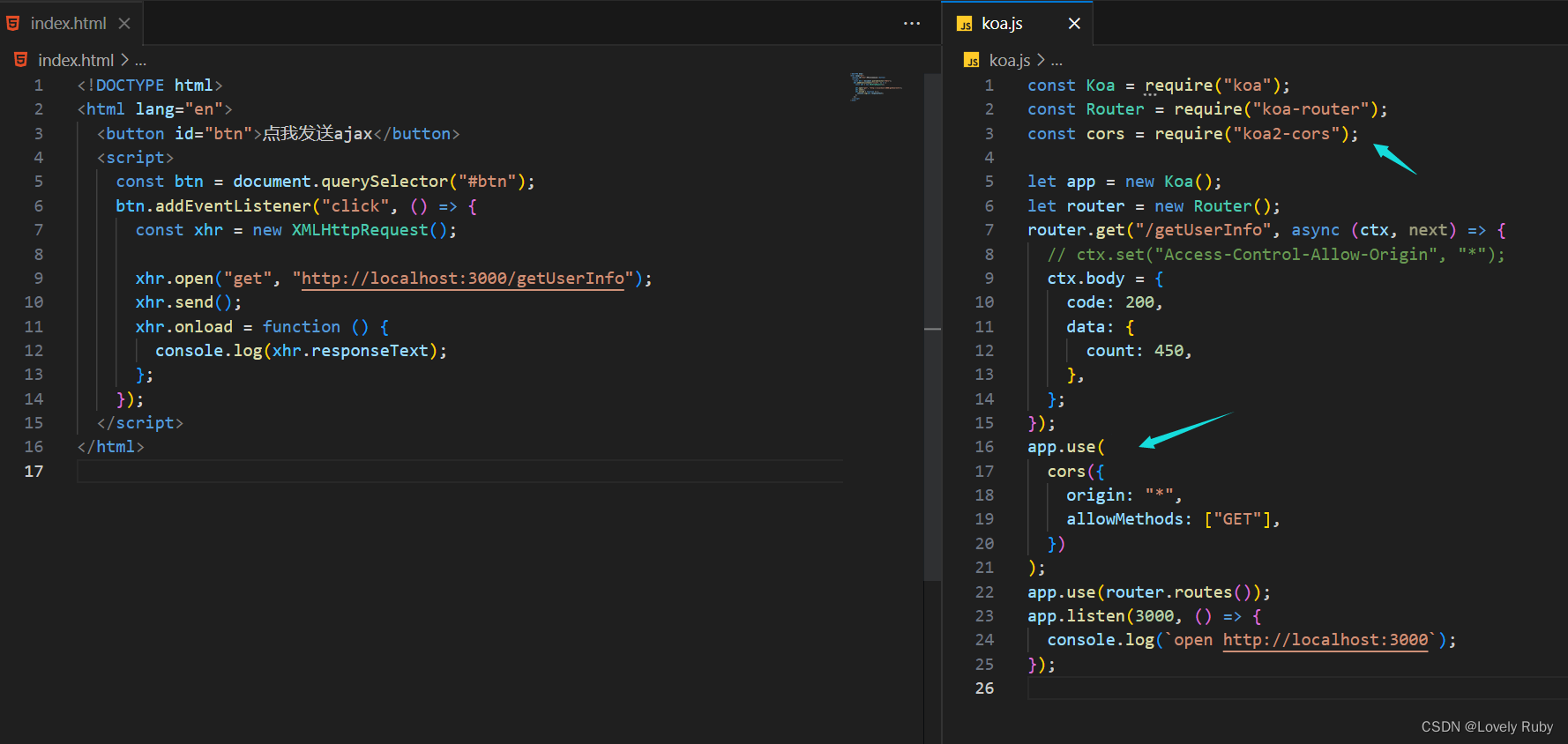
Task: Click the code minimap in index.html editor
Action: pyautogui.click(x=875, y=86)
